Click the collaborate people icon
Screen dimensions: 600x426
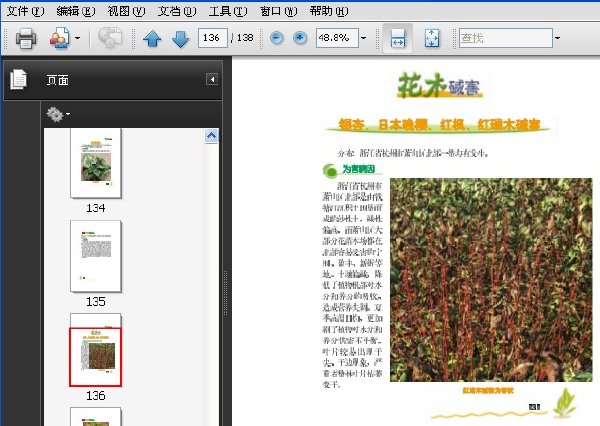(60, 38)
